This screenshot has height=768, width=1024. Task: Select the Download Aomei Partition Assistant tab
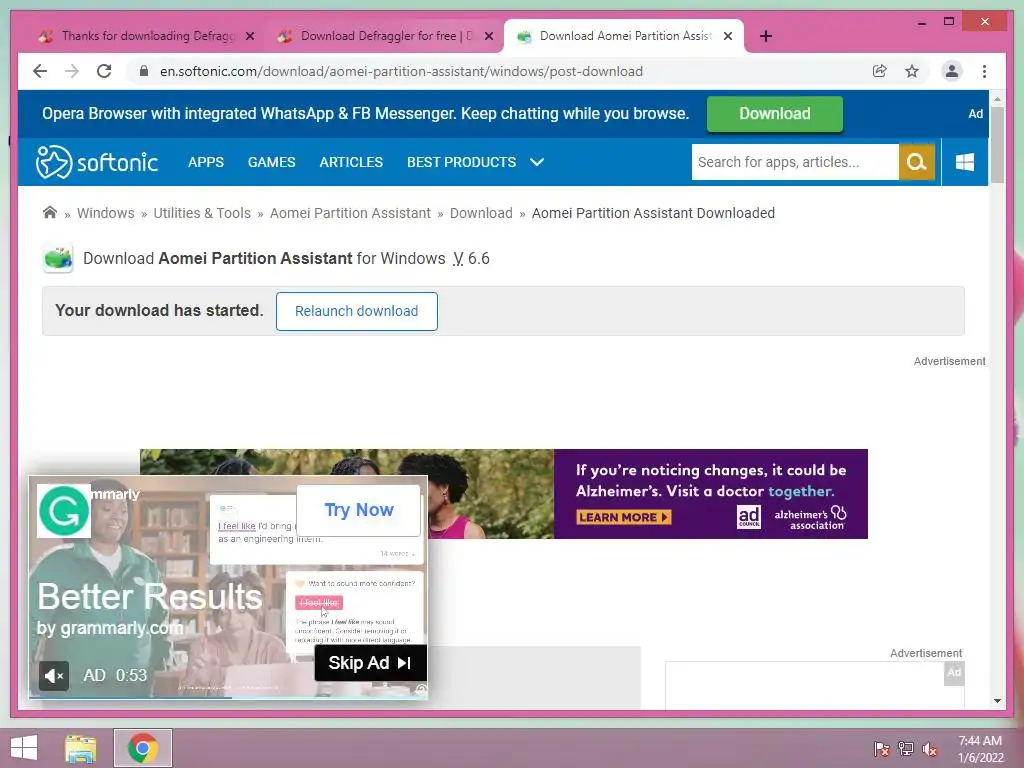click(x=624, y=36)
